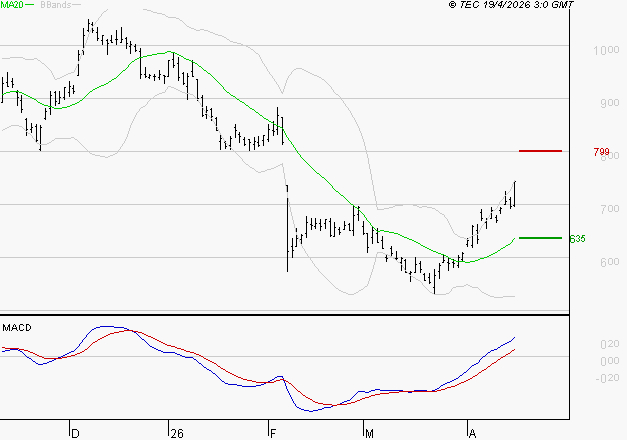Click the 700 price axis label

tap(609, 209)
